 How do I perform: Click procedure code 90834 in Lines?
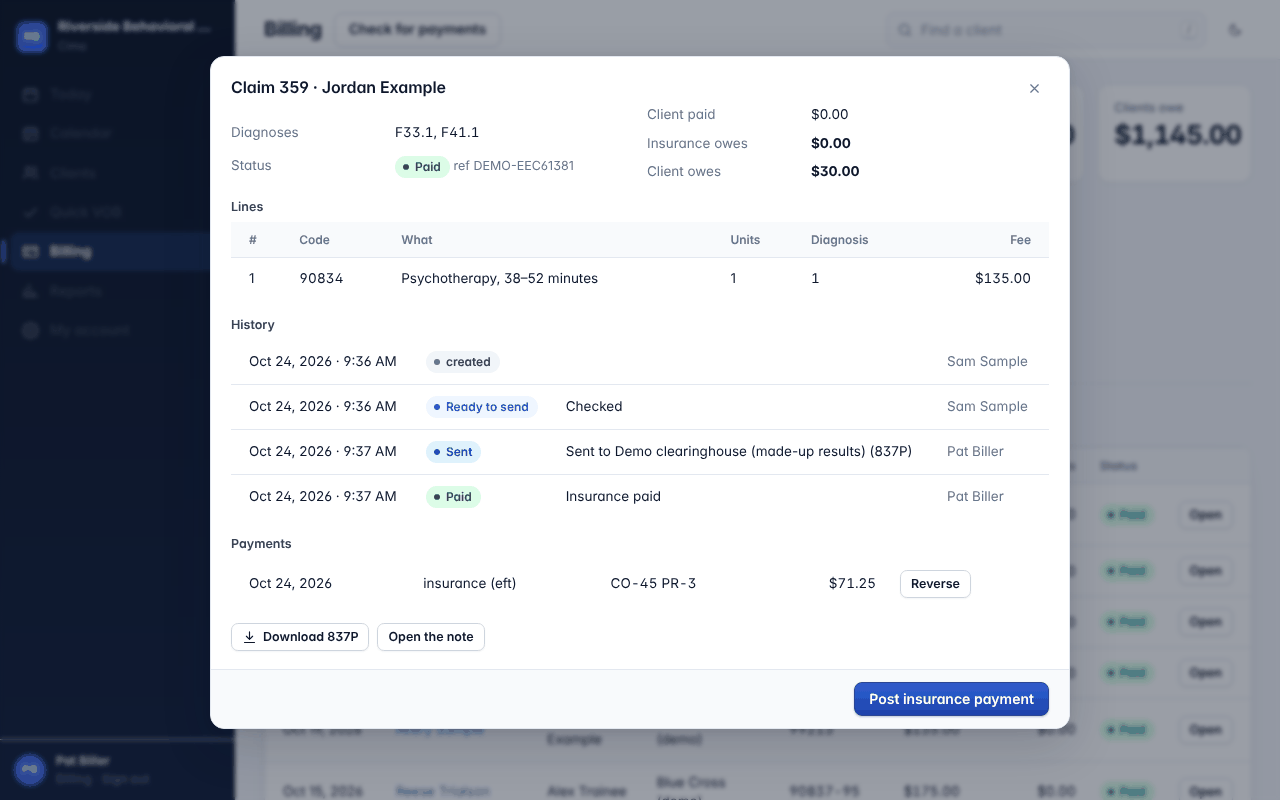tap(321, 278)
